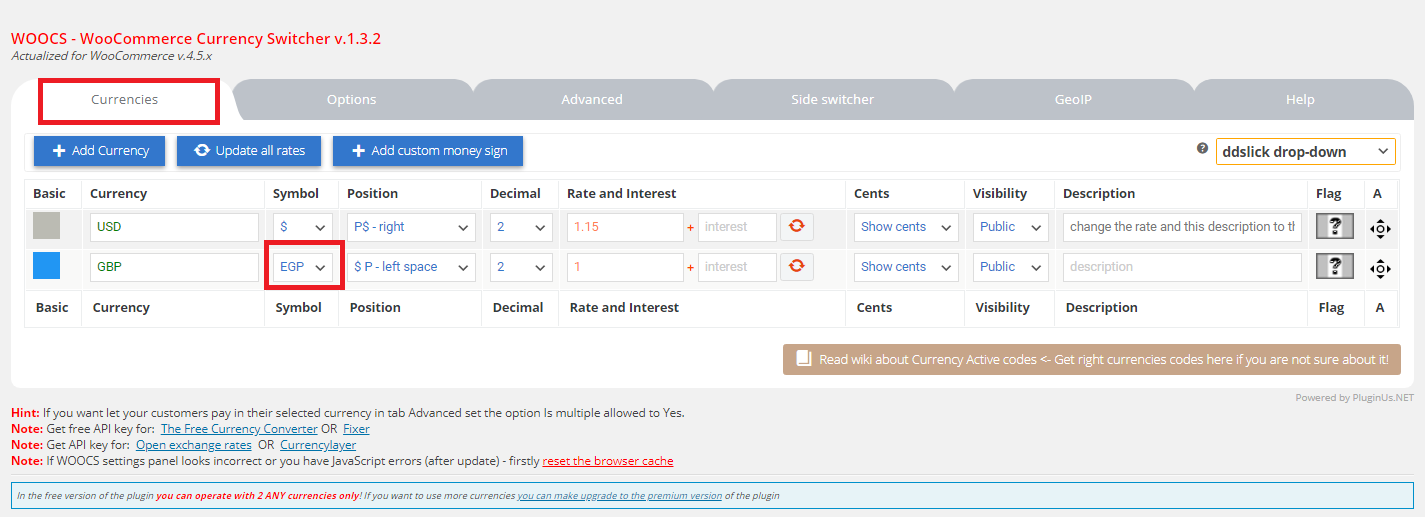Image resolution: width=1425 pixels, height=517 pixels.
Task: Refresh the USD row rate icon
Action: [x=796, y=227]
